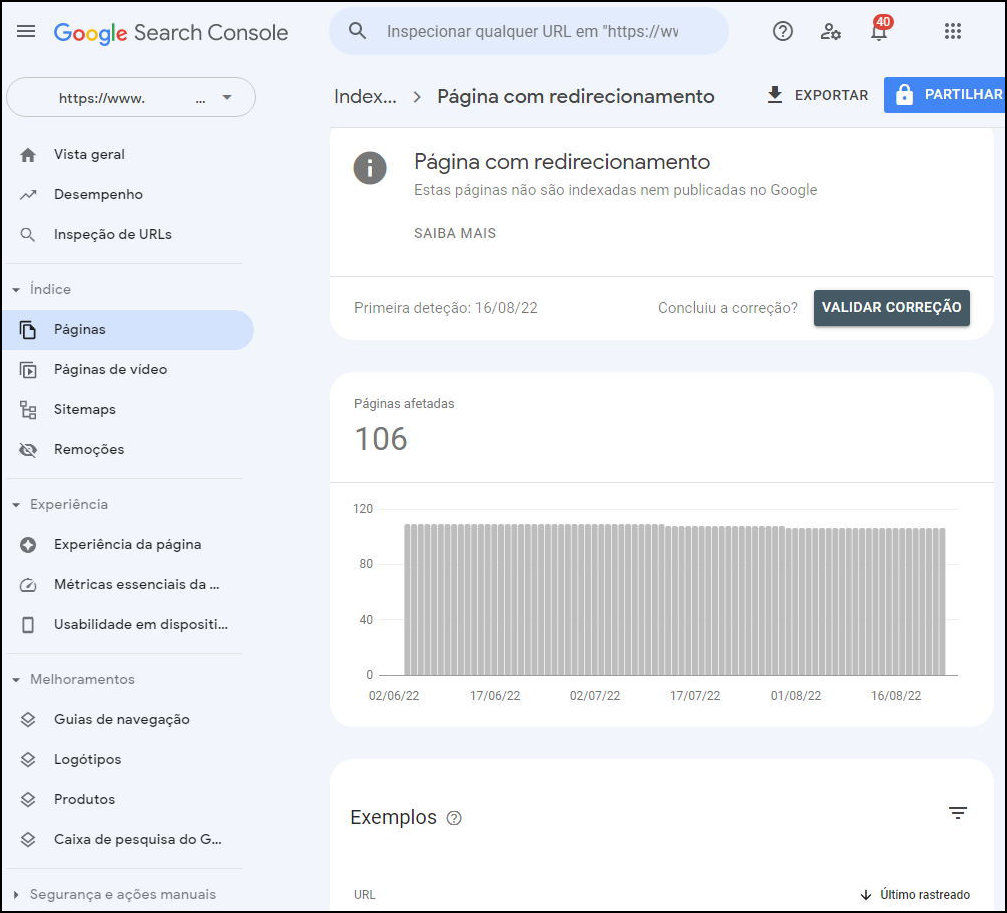Open the property selector dropdown
The width and height of the screenshot is (1007, 913).
coord(131,98)
